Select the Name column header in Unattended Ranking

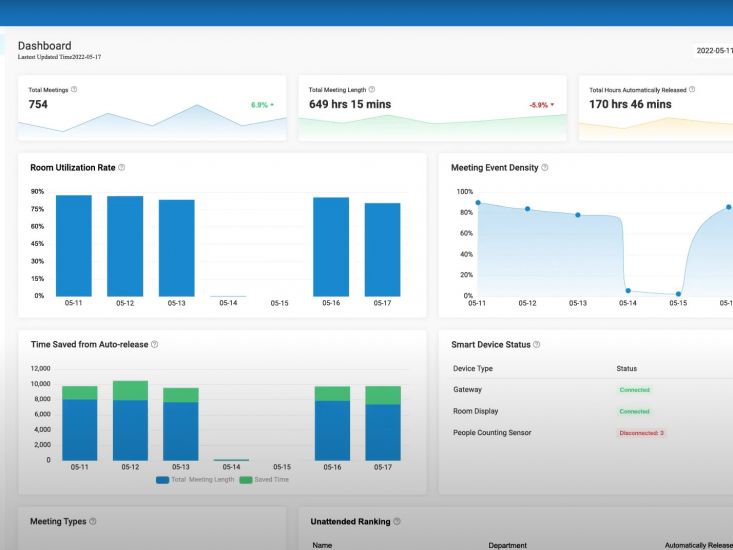[322, 545]
